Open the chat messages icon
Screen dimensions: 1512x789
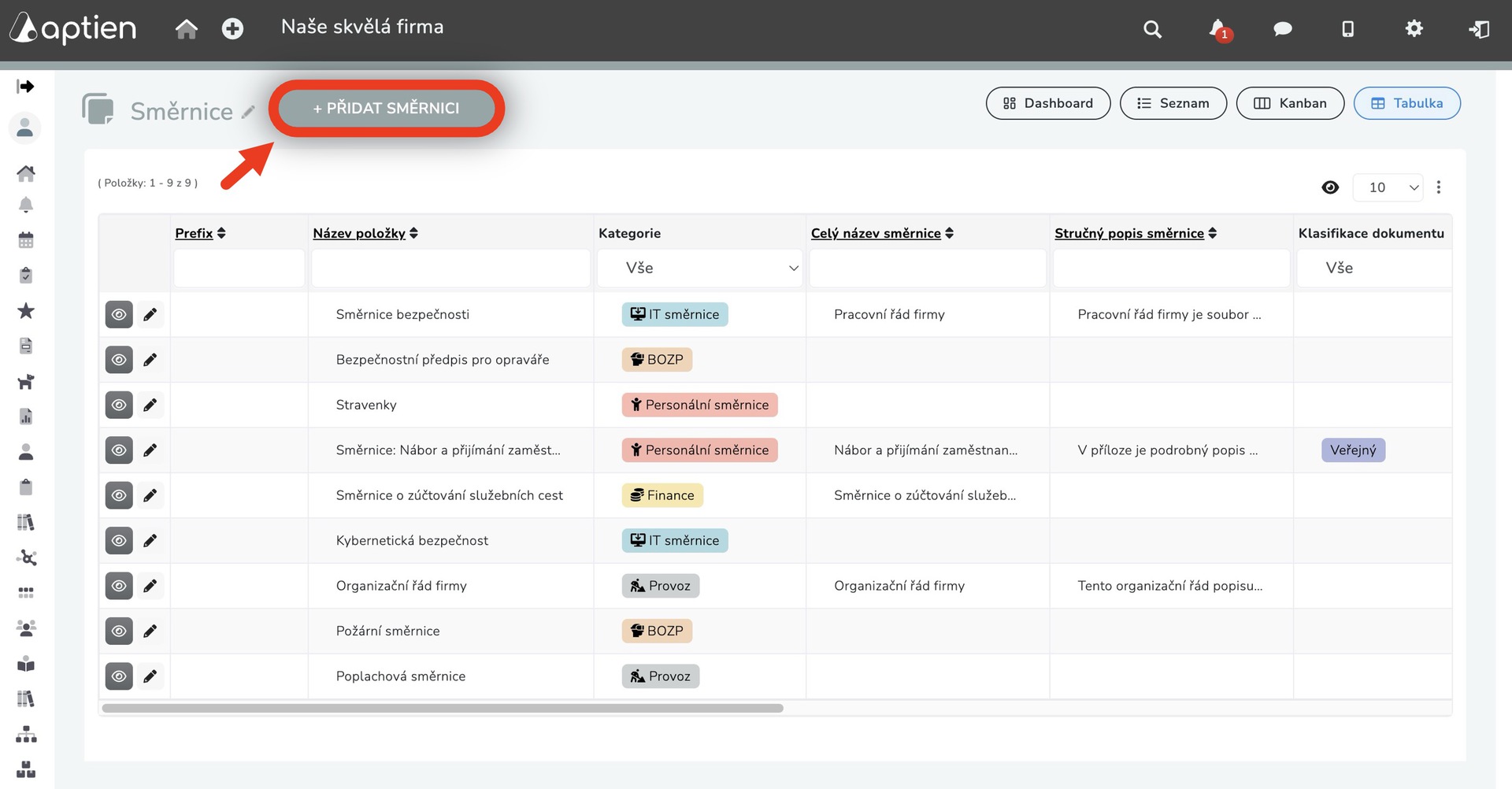coord(1282,29)
